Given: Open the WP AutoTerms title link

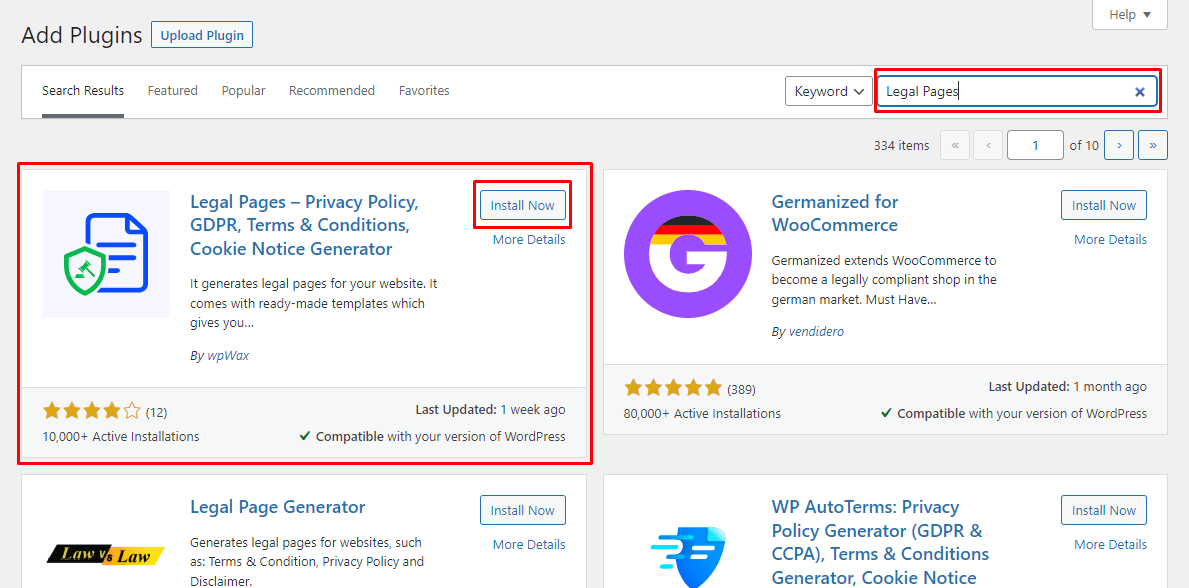Looking at the screenshot, I should pyautogui.click(x=880, y=542).
